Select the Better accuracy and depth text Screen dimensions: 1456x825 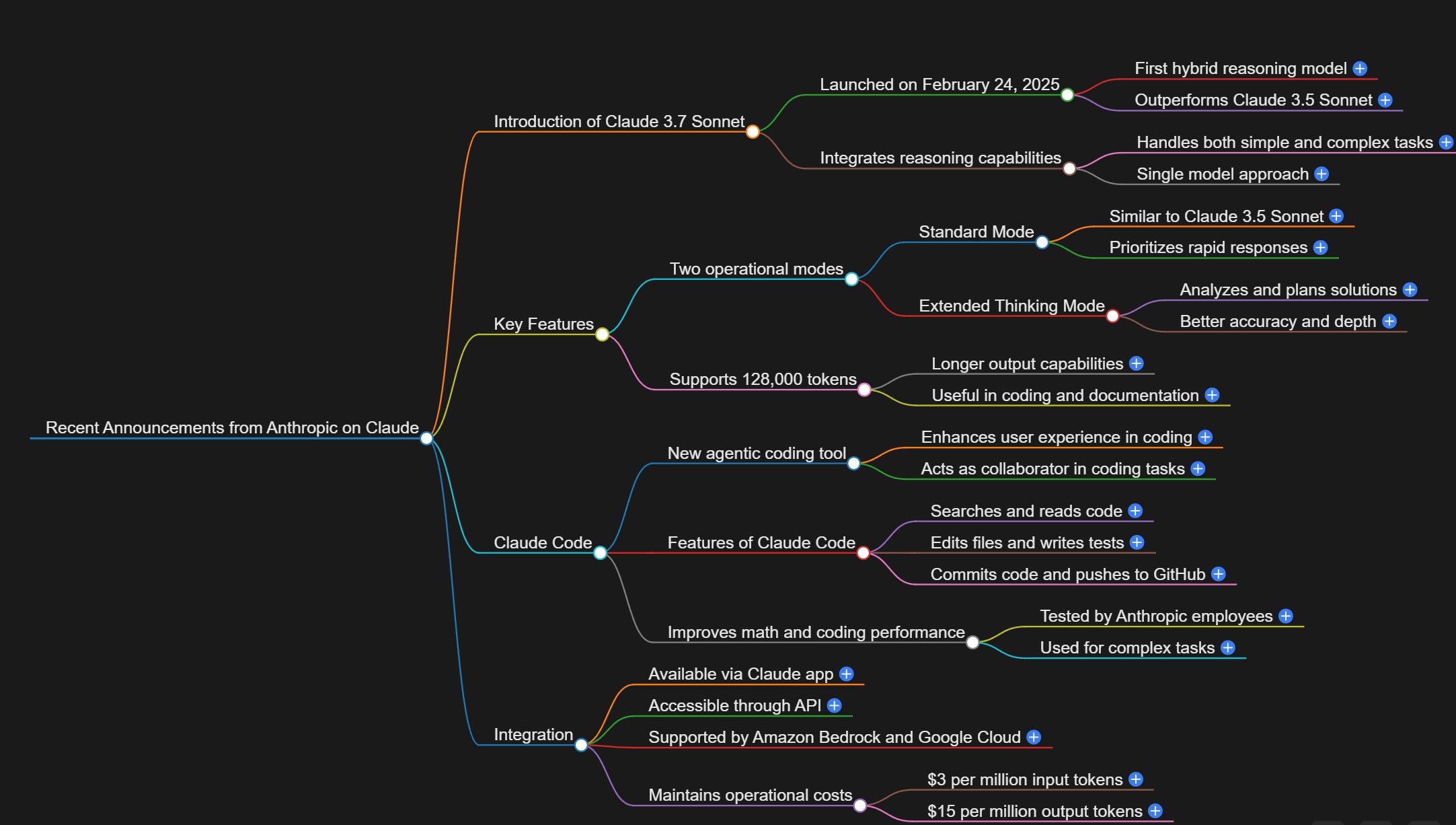(x=1278, y=322)
